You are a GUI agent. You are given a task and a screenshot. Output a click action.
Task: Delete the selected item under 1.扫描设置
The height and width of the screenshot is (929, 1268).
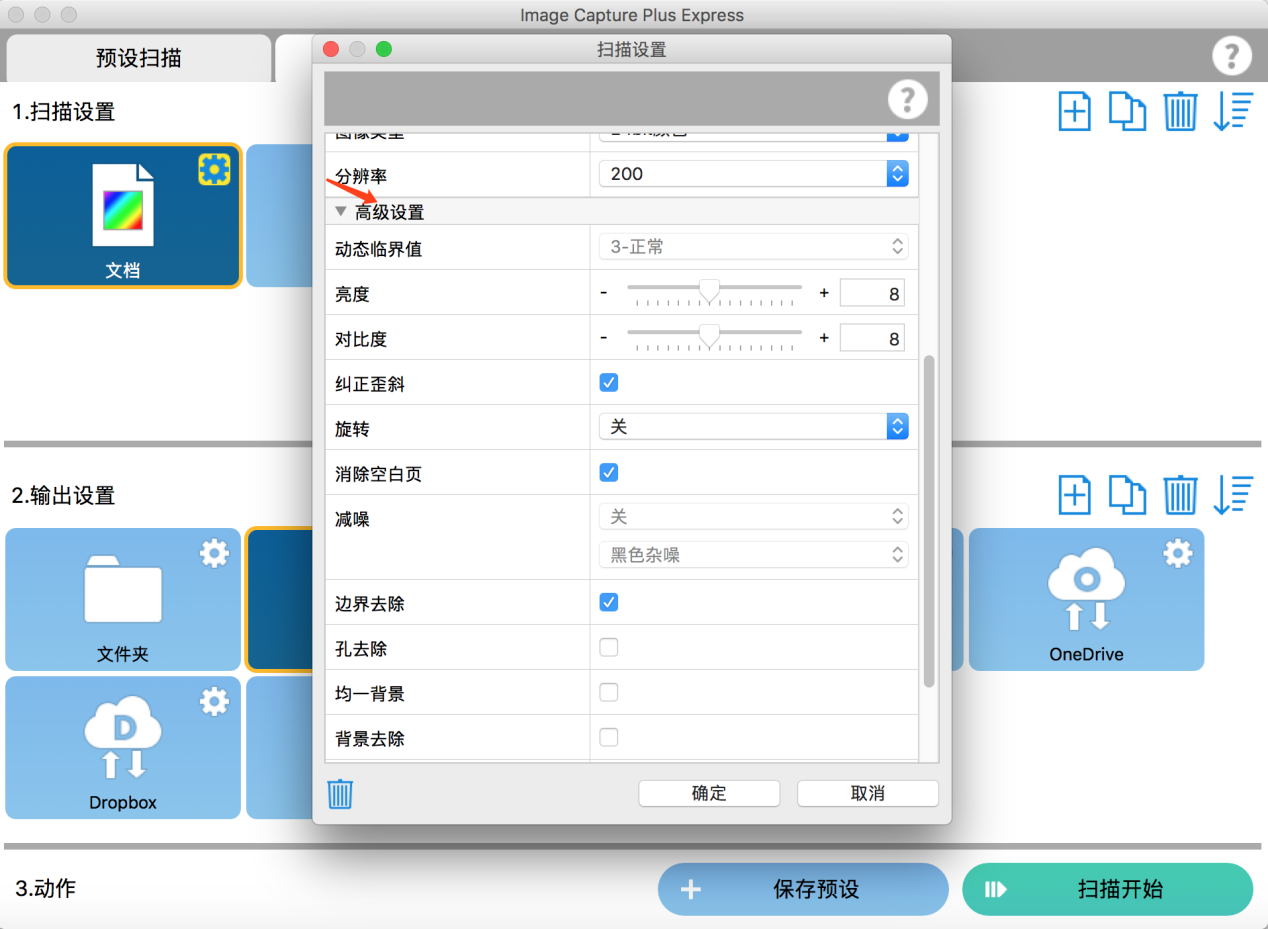point(1180,111)
